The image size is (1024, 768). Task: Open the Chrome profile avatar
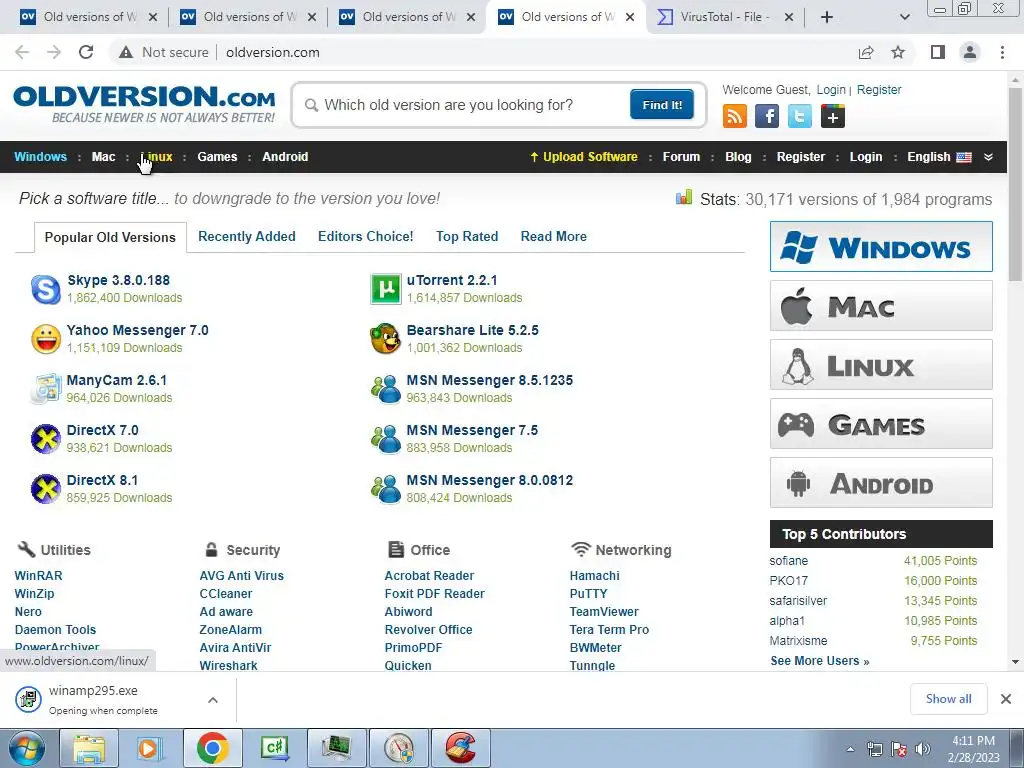[x=970, y=52]
